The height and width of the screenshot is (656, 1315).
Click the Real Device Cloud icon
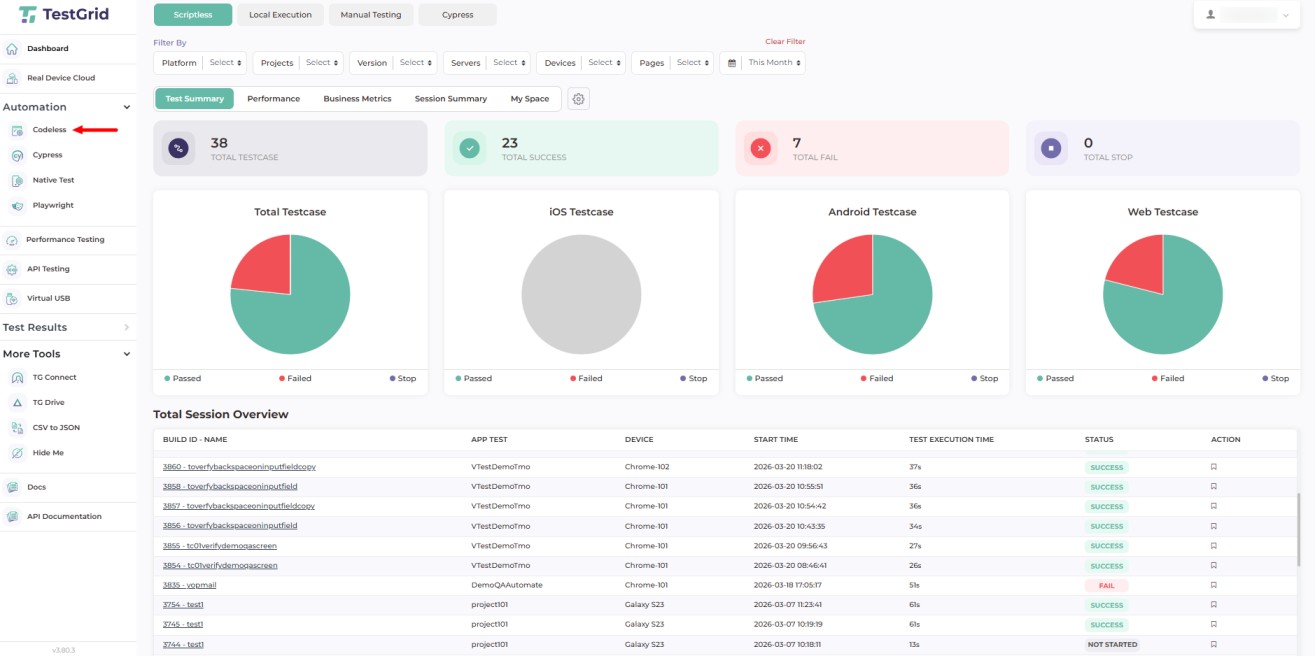tap(12, 78)
